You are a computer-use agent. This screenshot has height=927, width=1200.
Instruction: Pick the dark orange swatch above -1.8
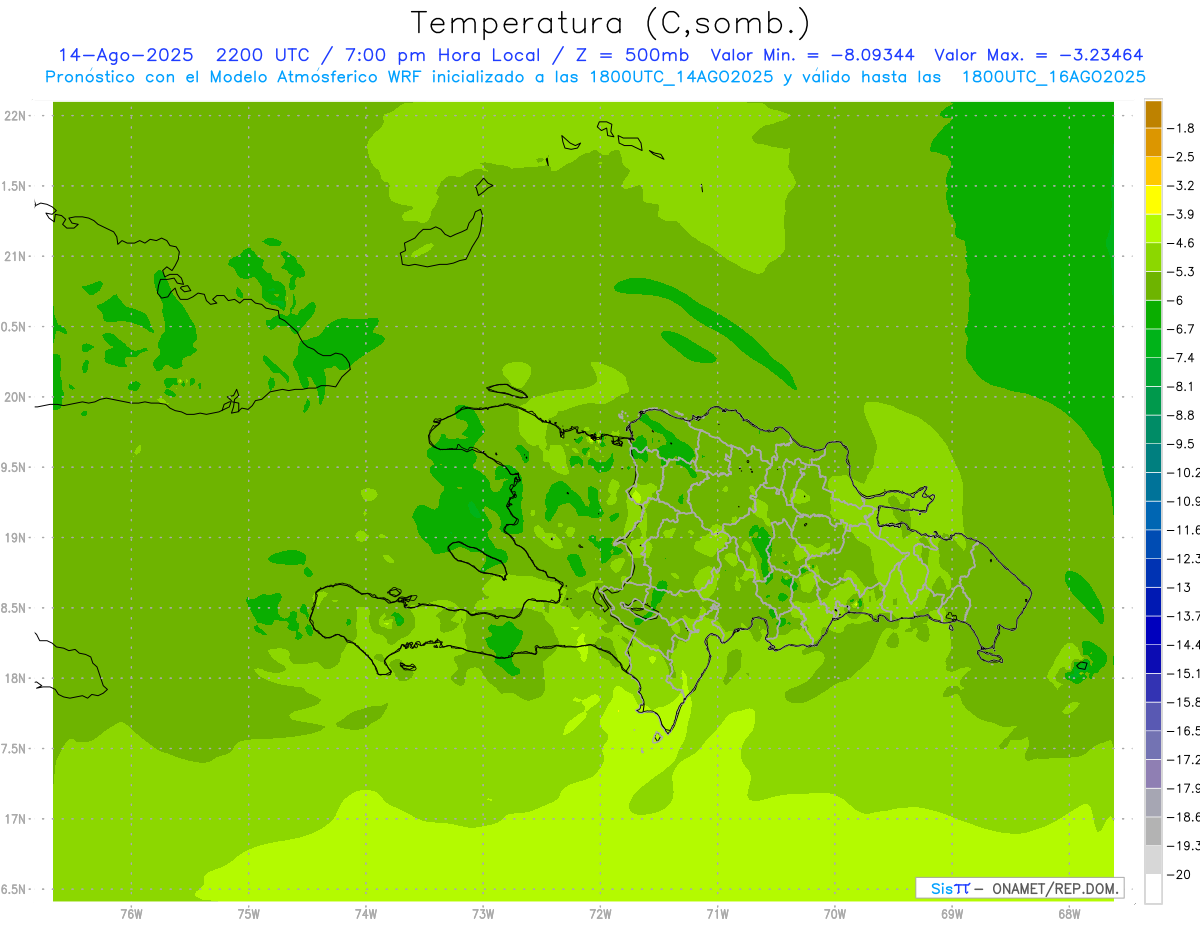pos(1153,114)
